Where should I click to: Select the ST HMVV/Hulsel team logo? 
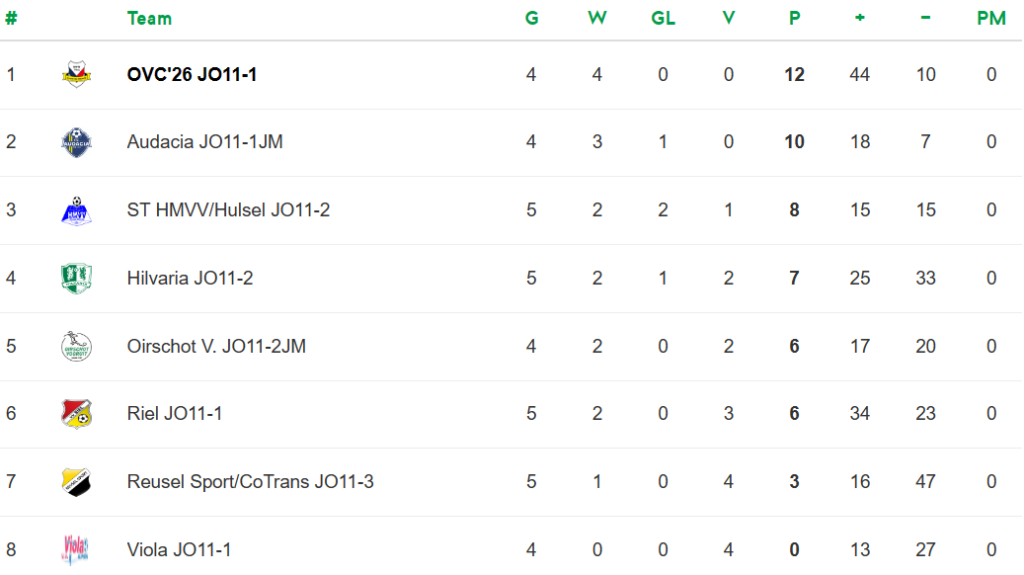pyautogui.click(x=76, y=210)
